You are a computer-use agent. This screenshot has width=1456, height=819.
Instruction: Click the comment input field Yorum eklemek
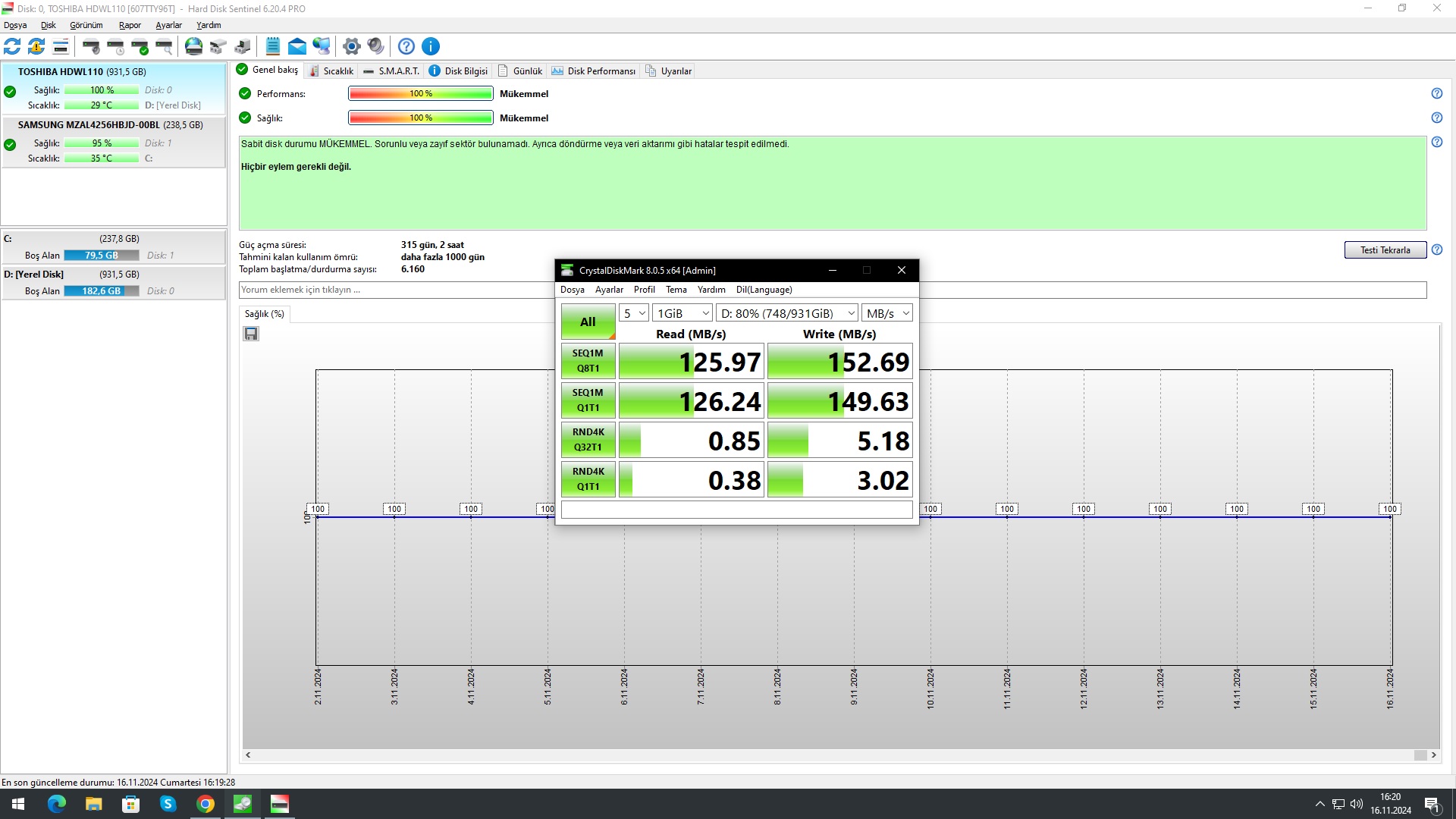pyautogui.click(x=396, y=290)
